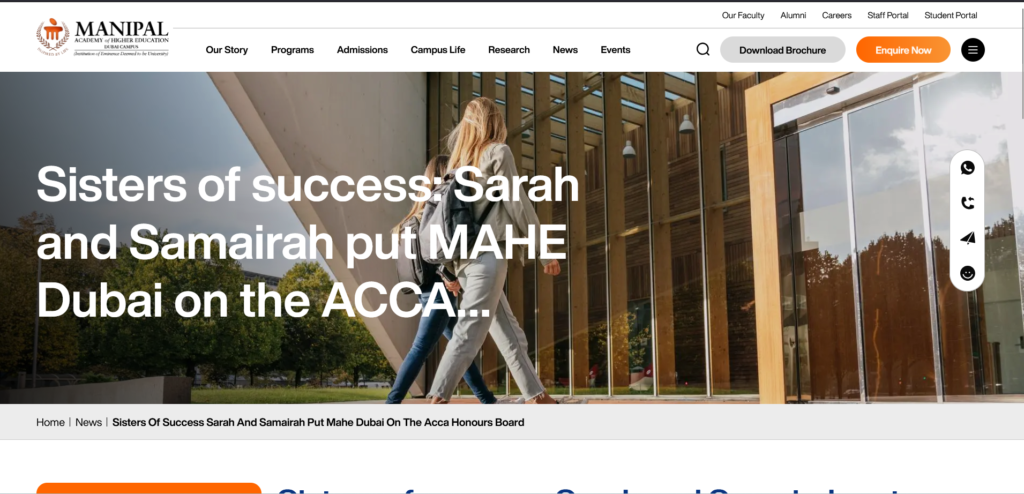The height and width of the screenshot is (494, 1024).
Task: Click the paper plane send icon
Action: tap(968, 239)
